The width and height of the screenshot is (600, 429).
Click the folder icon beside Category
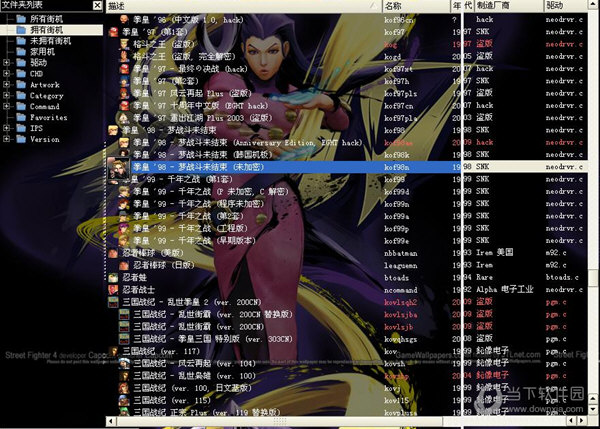[x=21, y=96]
